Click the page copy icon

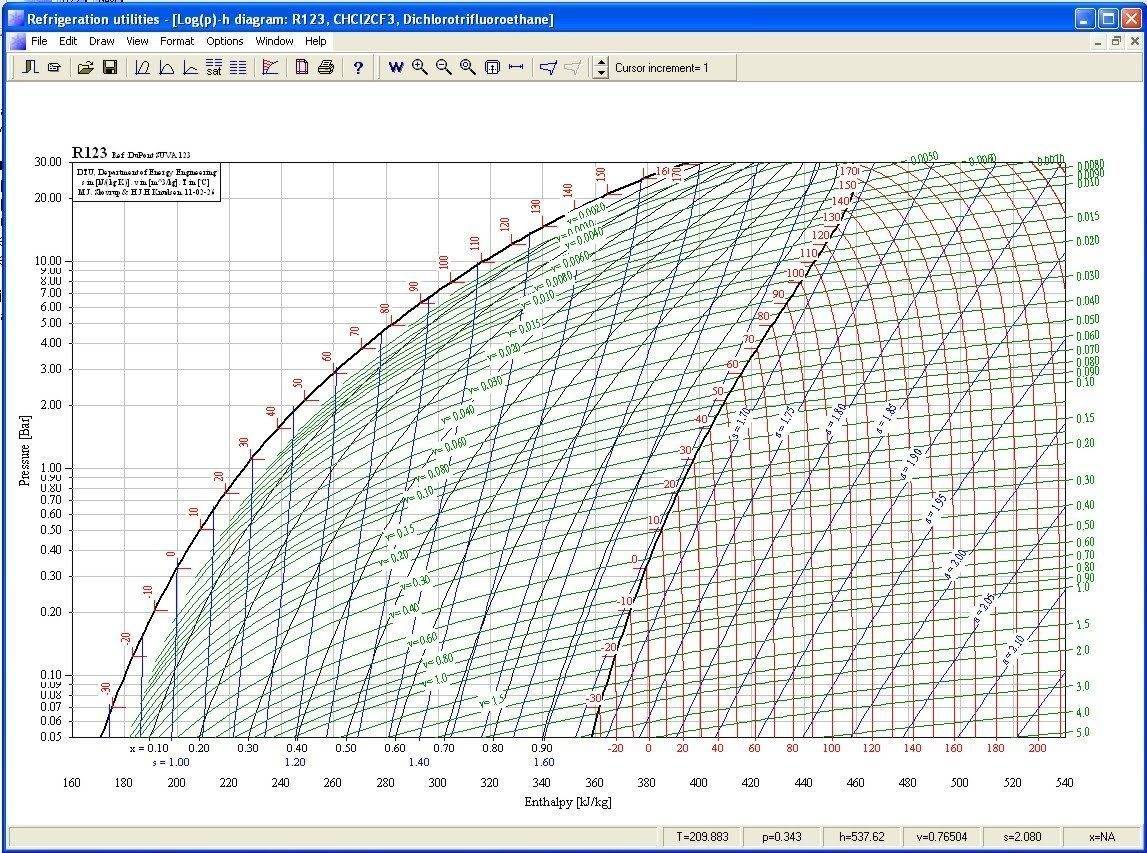(x=301, y=67)
